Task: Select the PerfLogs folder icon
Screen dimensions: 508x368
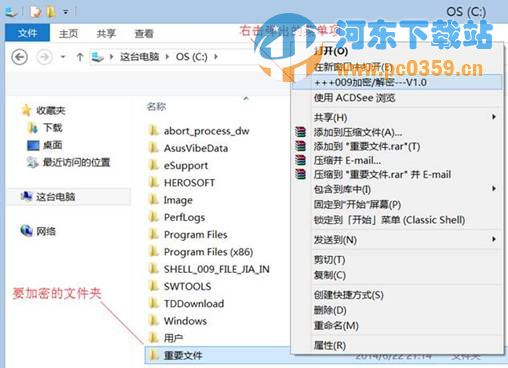Action: (x=153, y=217)
